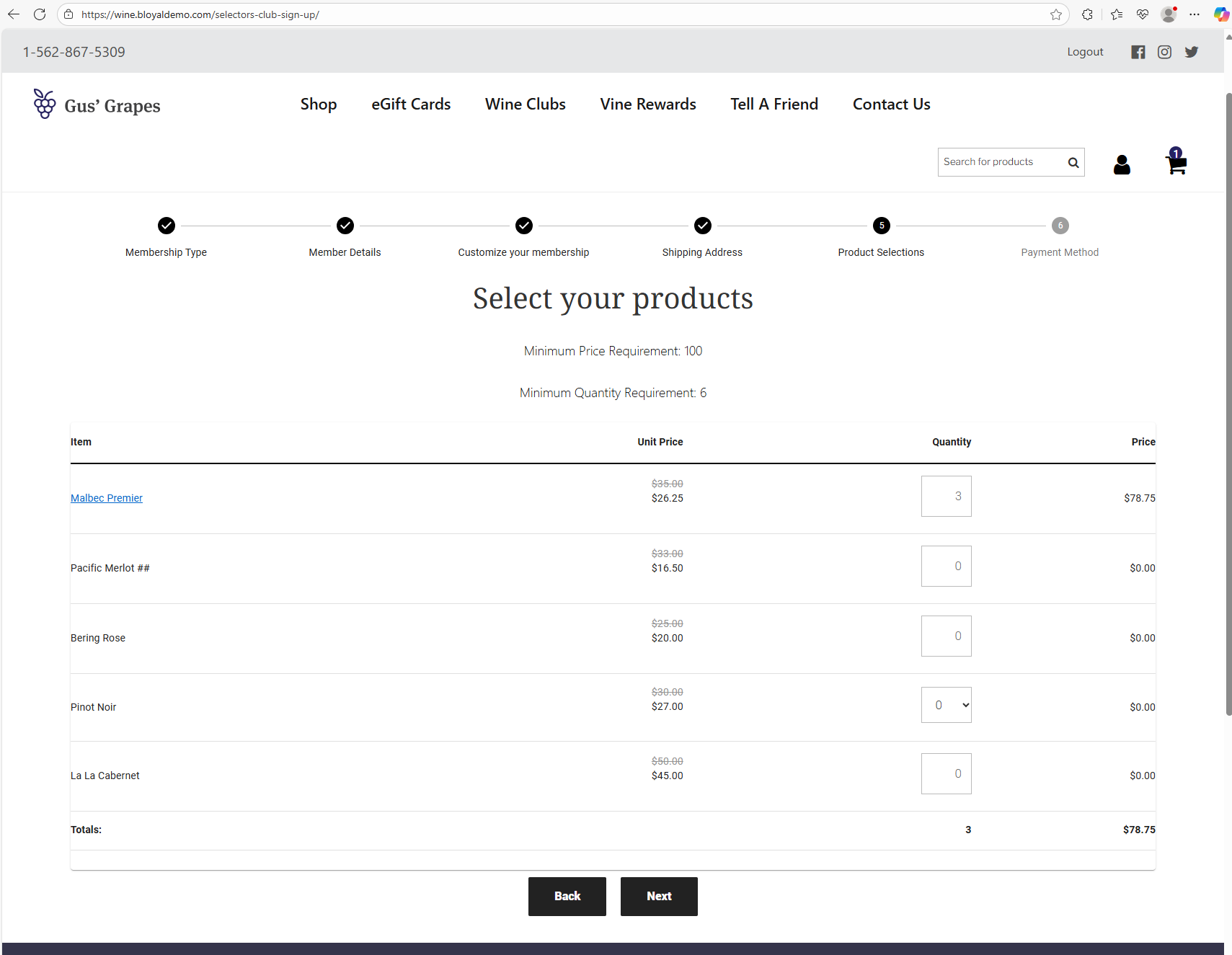Click the user account profile icon
This screenshot has height=955, width=1232.
point(1121,165)
